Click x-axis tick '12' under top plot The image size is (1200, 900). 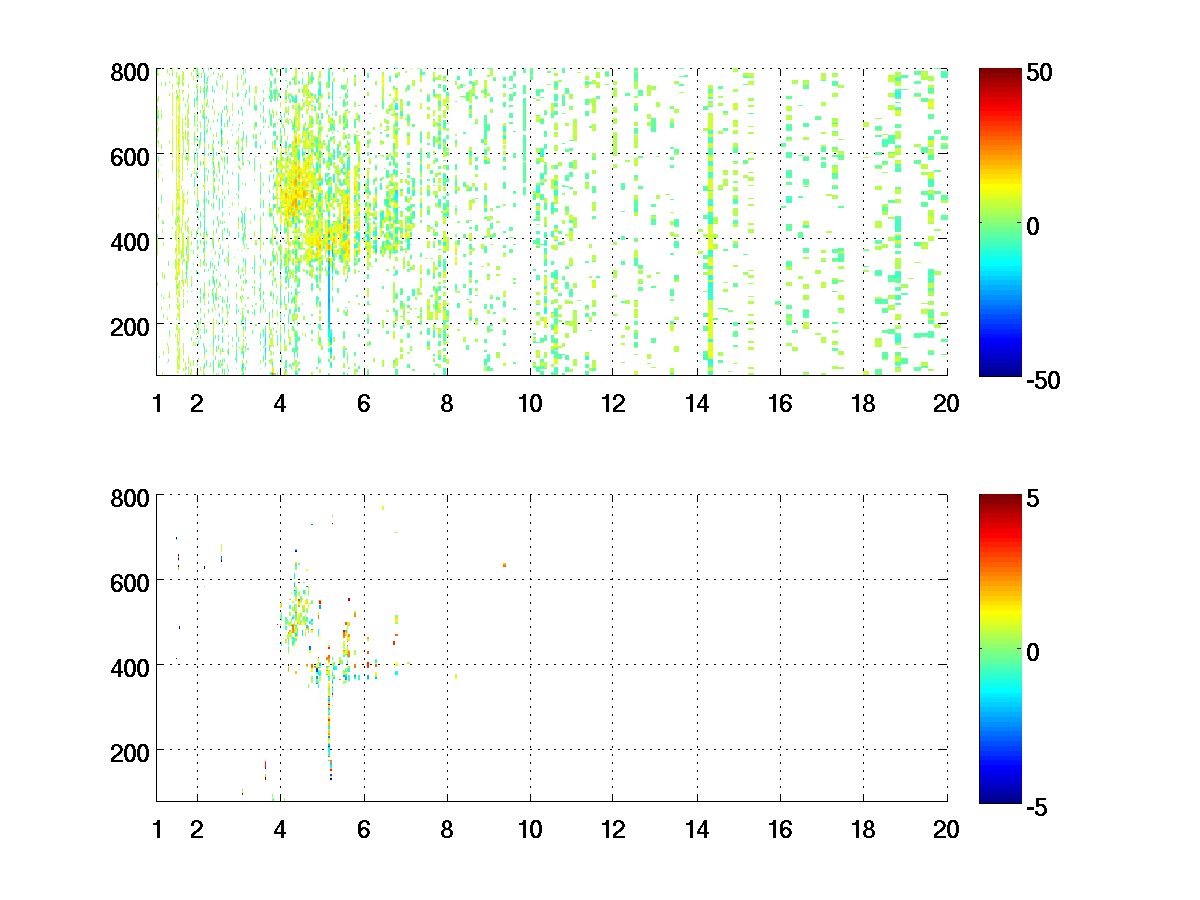tap(613, 404)
